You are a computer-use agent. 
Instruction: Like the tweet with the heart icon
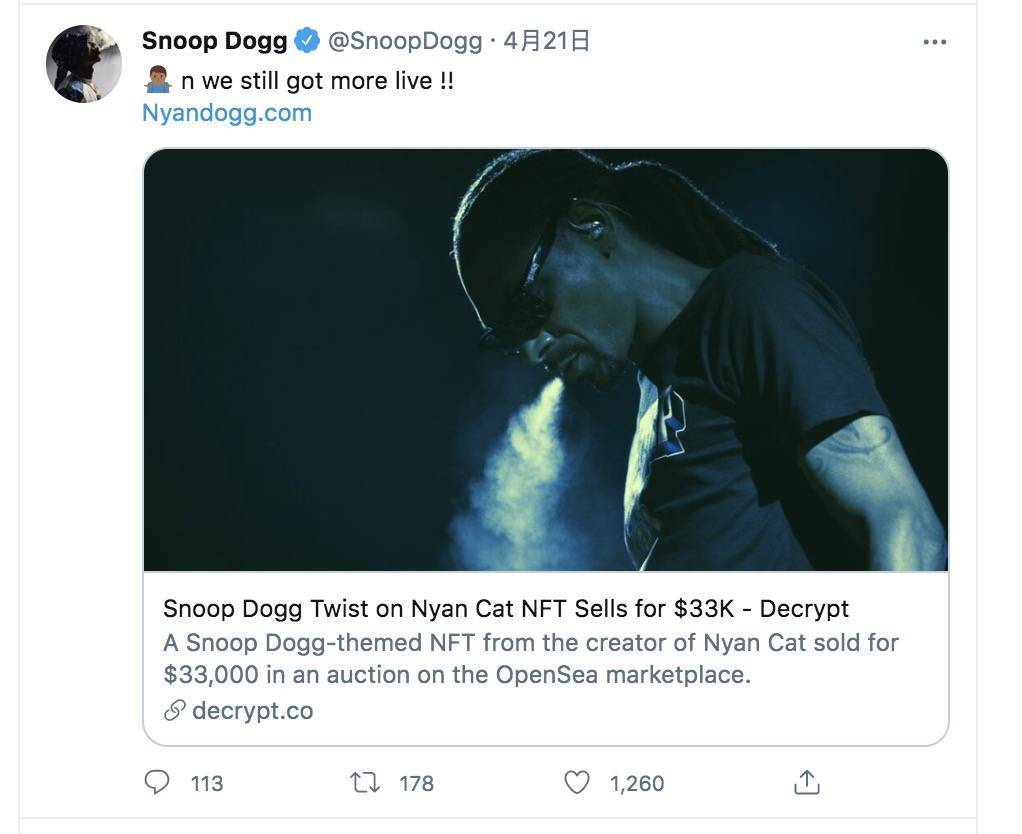tap(577, 782)
